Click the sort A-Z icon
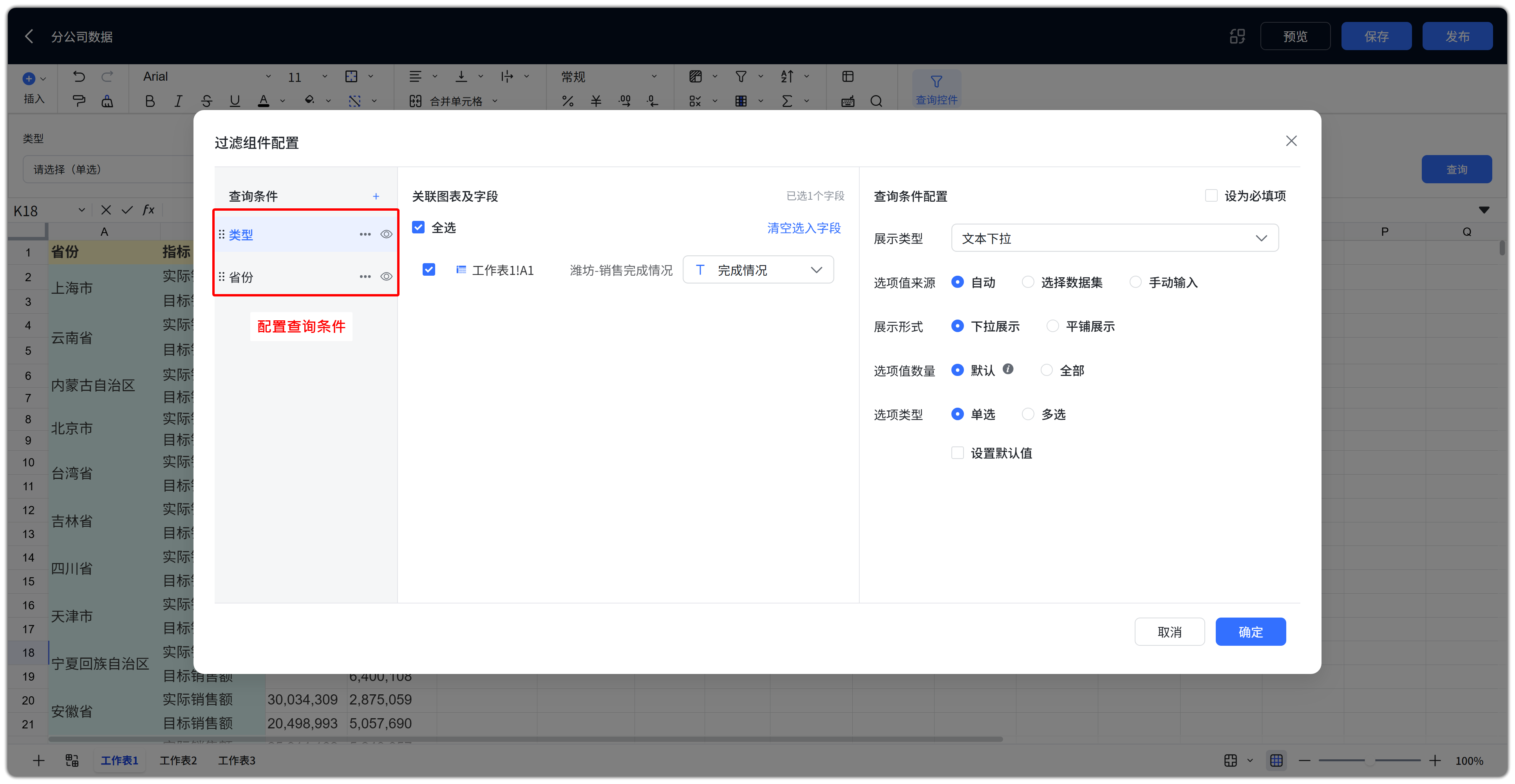Viewport: 1515px width, 784px height. click(x=787, y=76)
